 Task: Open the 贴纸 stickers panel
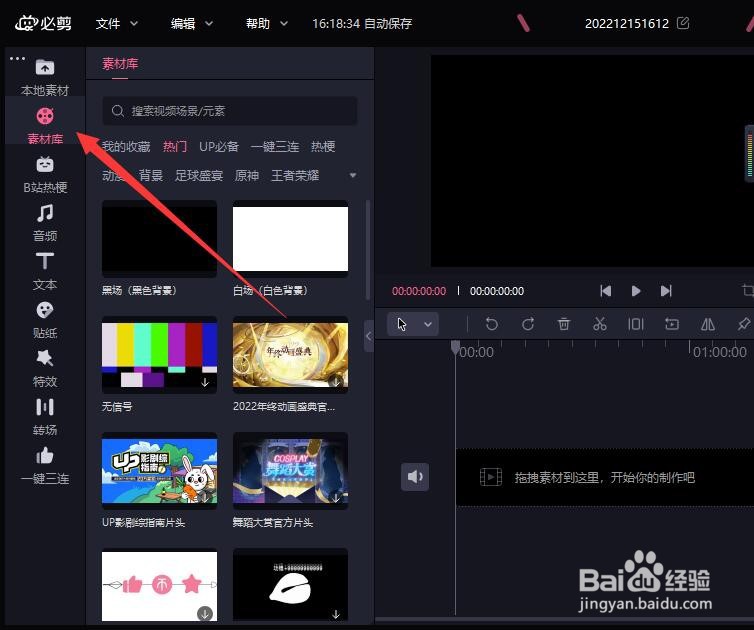[45, 320]
